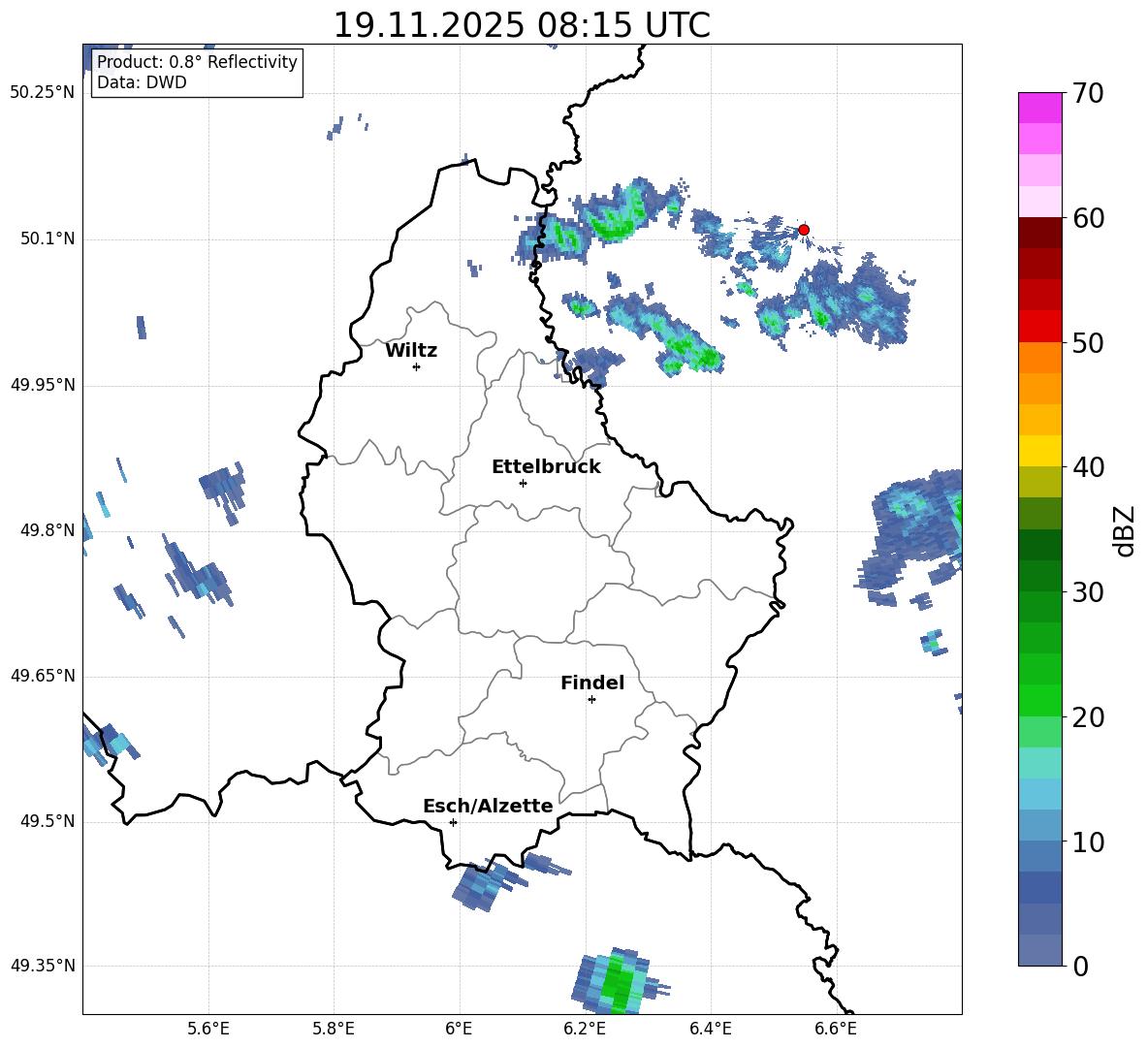
Task: Click the dBZ colorbar label
Action: coord(1125,530)
